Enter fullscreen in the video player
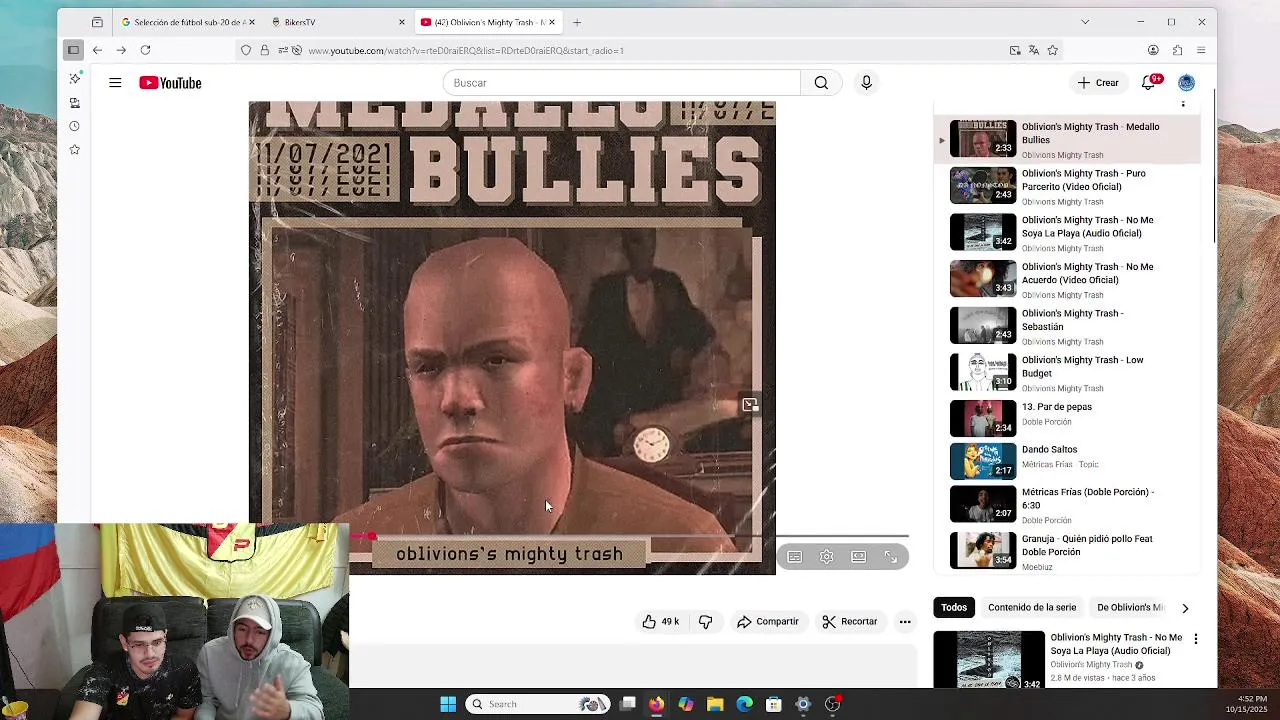This screenshot has width=1280, height=720. coord(891,557)
